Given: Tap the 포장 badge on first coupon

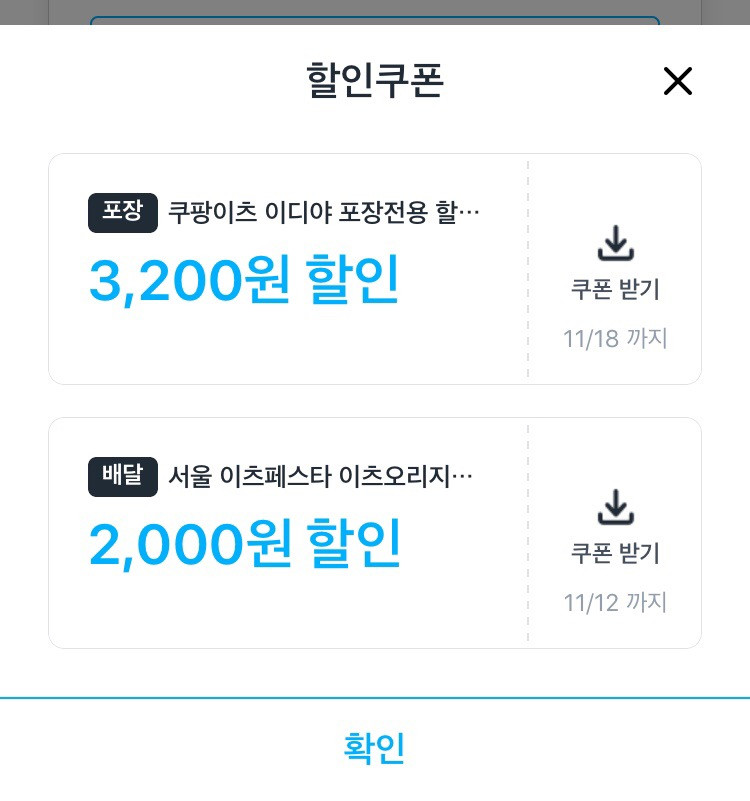Looking at the screenshot, I should coord(123,213).
